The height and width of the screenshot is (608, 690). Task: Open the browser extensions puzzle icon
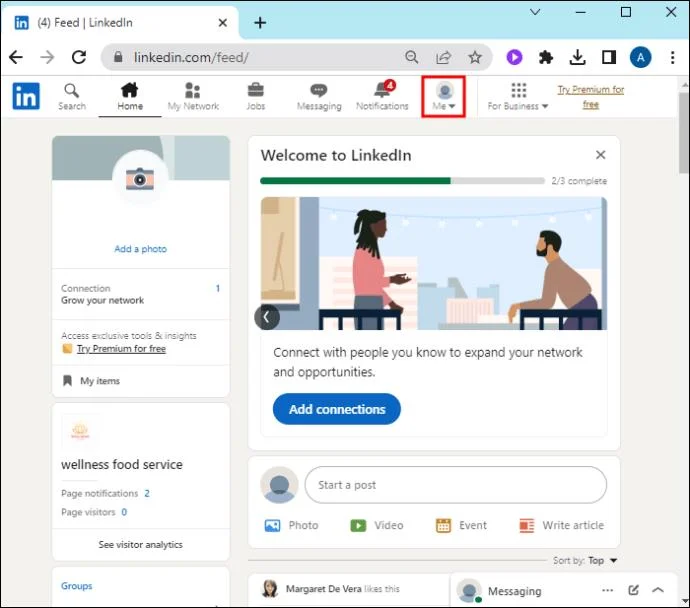point(546,57)
